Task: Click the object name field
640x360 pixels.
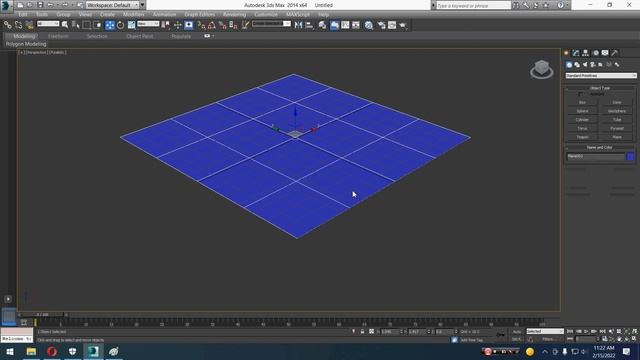Action: 596,156
